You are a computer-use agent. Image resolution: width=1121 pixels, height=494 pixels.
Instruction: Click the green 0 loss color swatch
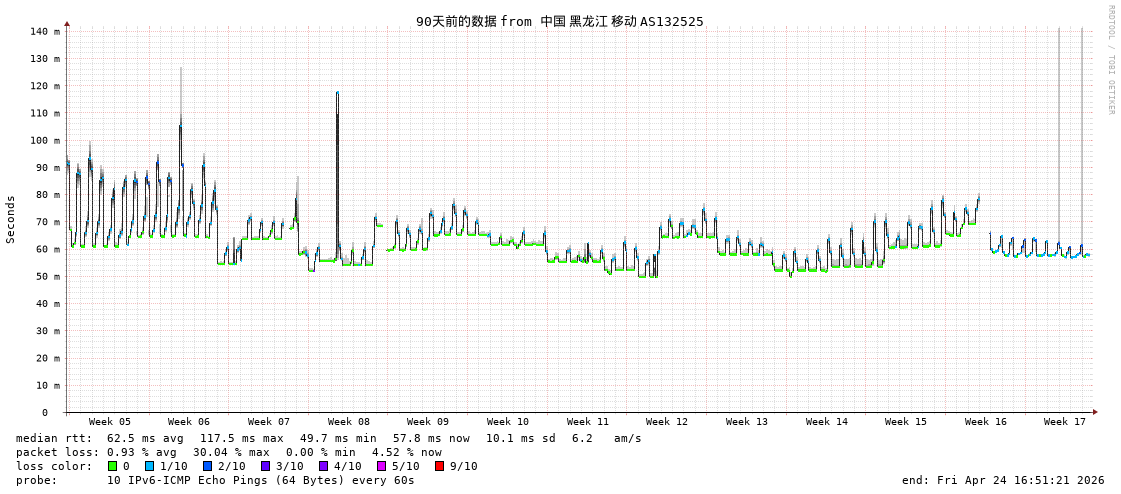click(x=112, y=466)
